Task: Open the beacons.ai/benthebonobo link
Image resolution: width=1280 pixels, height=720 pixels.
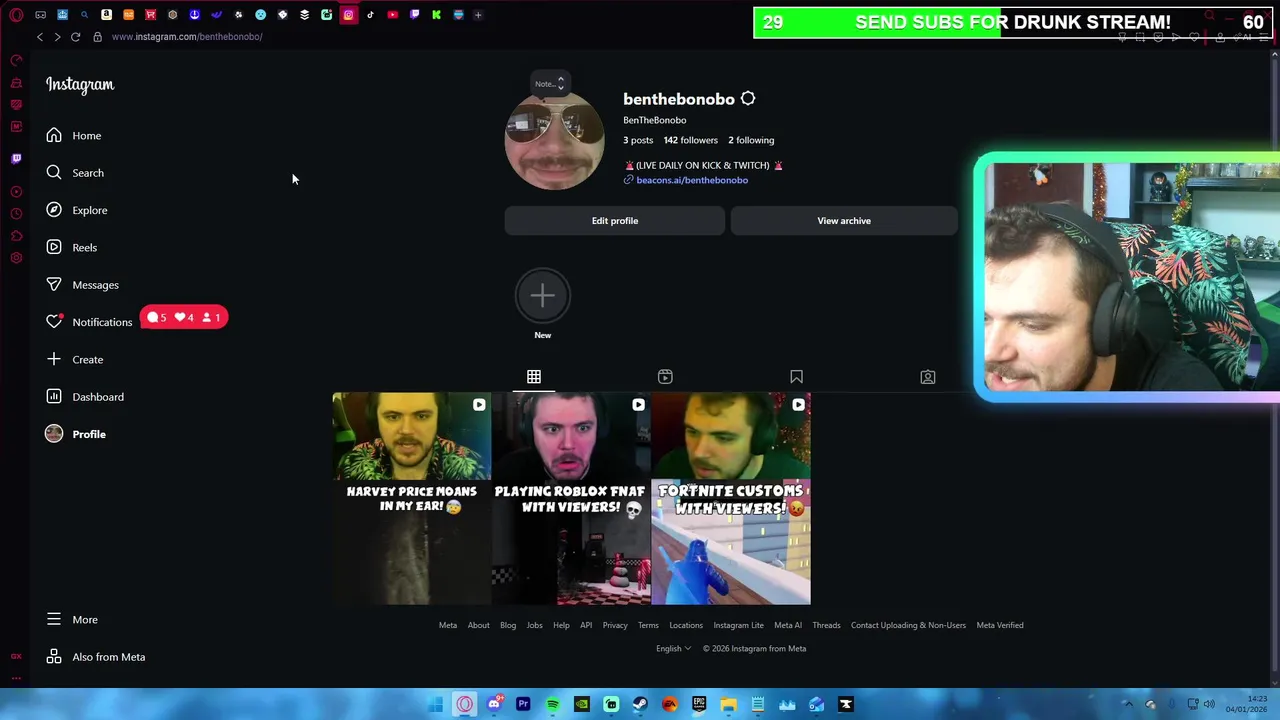Action: [x=692, y=180]
